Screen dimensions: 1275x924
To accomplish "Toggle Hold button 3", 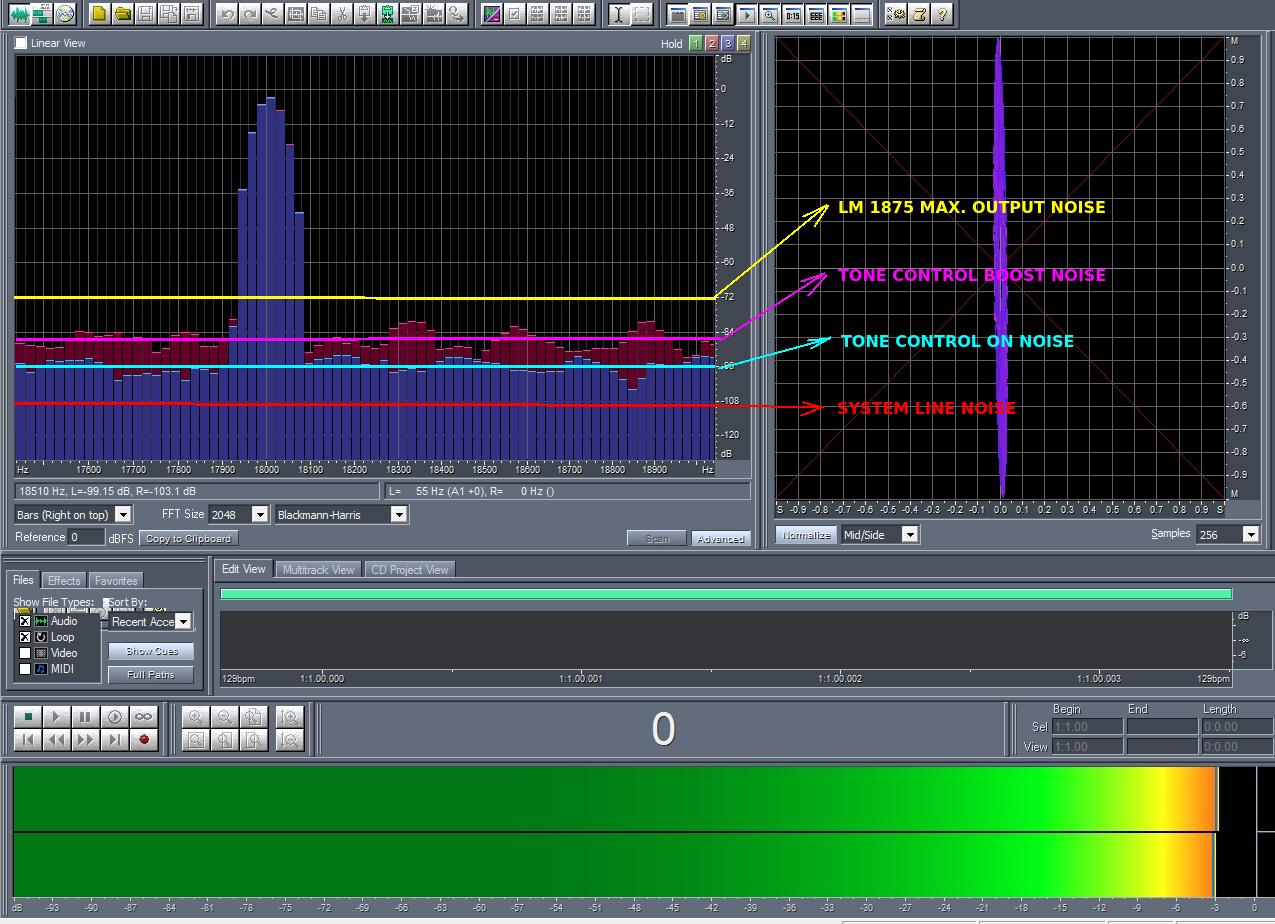I will [x=727, y=43].
